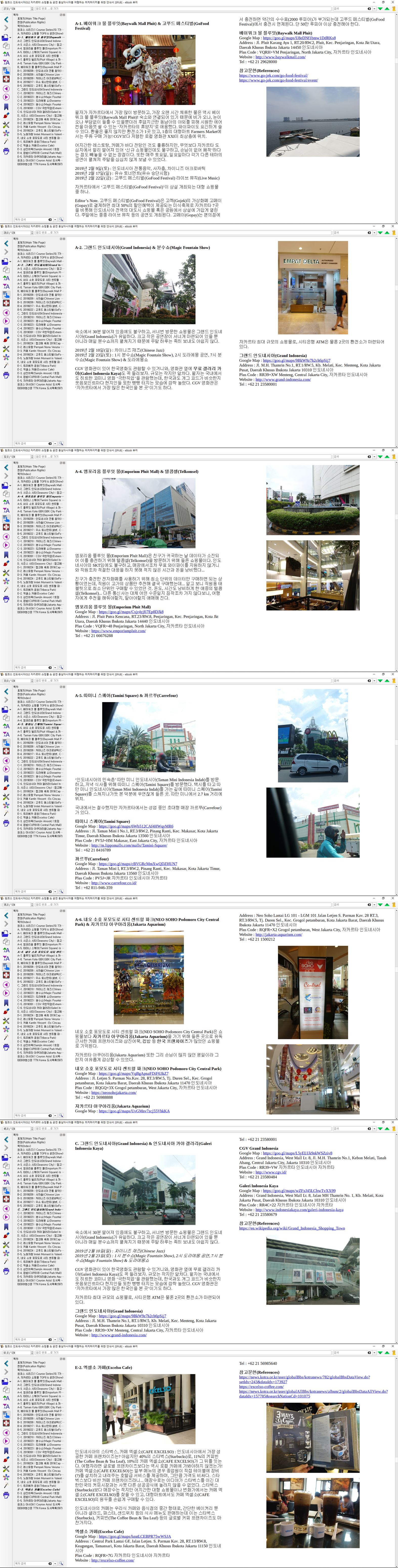Toggle full screen in A-4 Emporium Pluit window

(6, 527)
